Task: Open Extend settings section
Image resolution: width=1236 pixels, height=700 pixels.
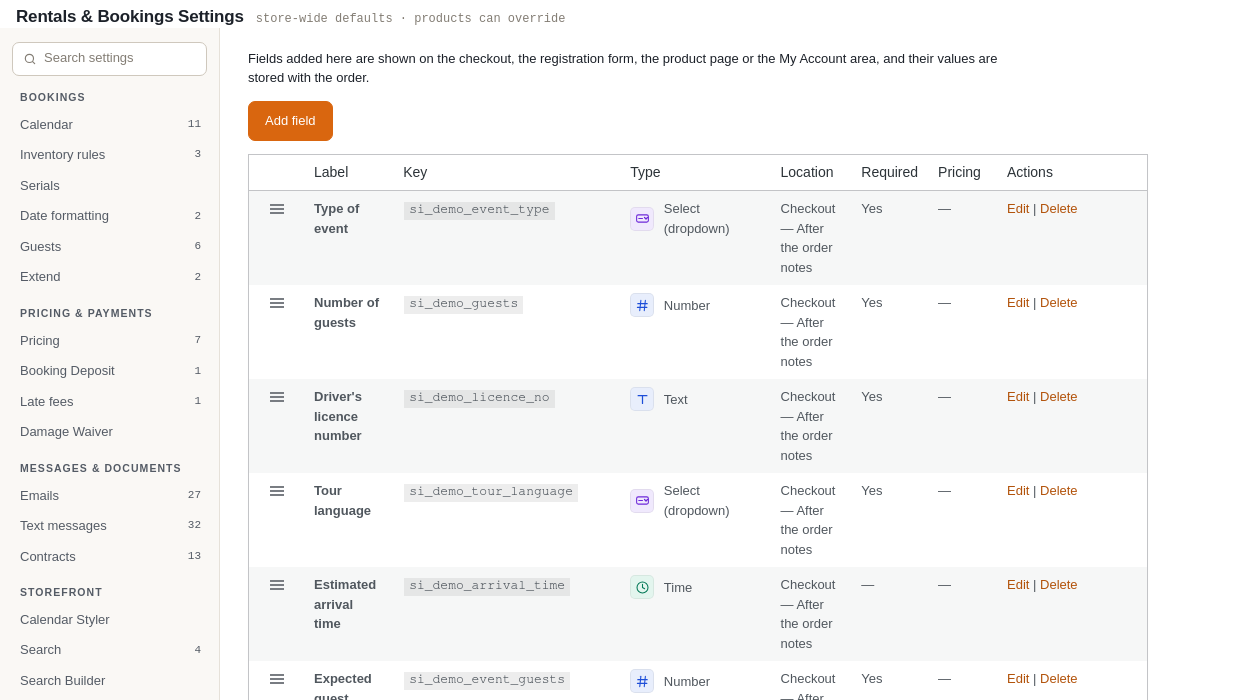Action: click(x=110, y=277)
